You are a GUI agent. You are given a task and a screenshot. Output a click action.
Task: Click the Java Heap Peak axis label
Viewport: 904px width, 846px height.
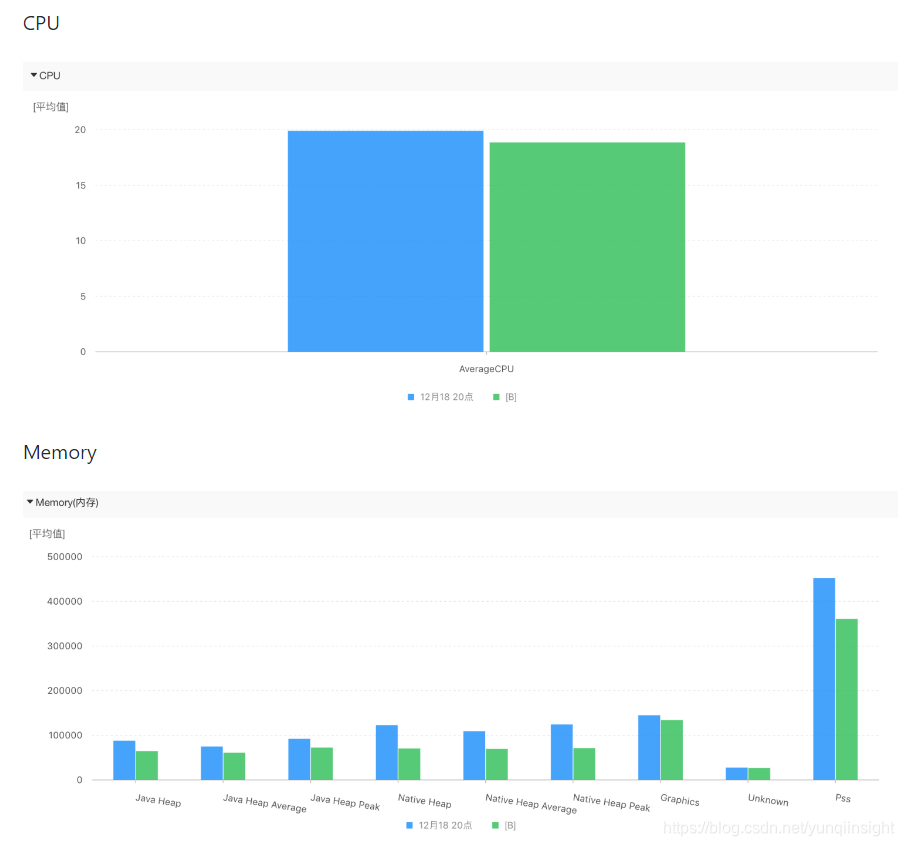(x=345, y=802)
